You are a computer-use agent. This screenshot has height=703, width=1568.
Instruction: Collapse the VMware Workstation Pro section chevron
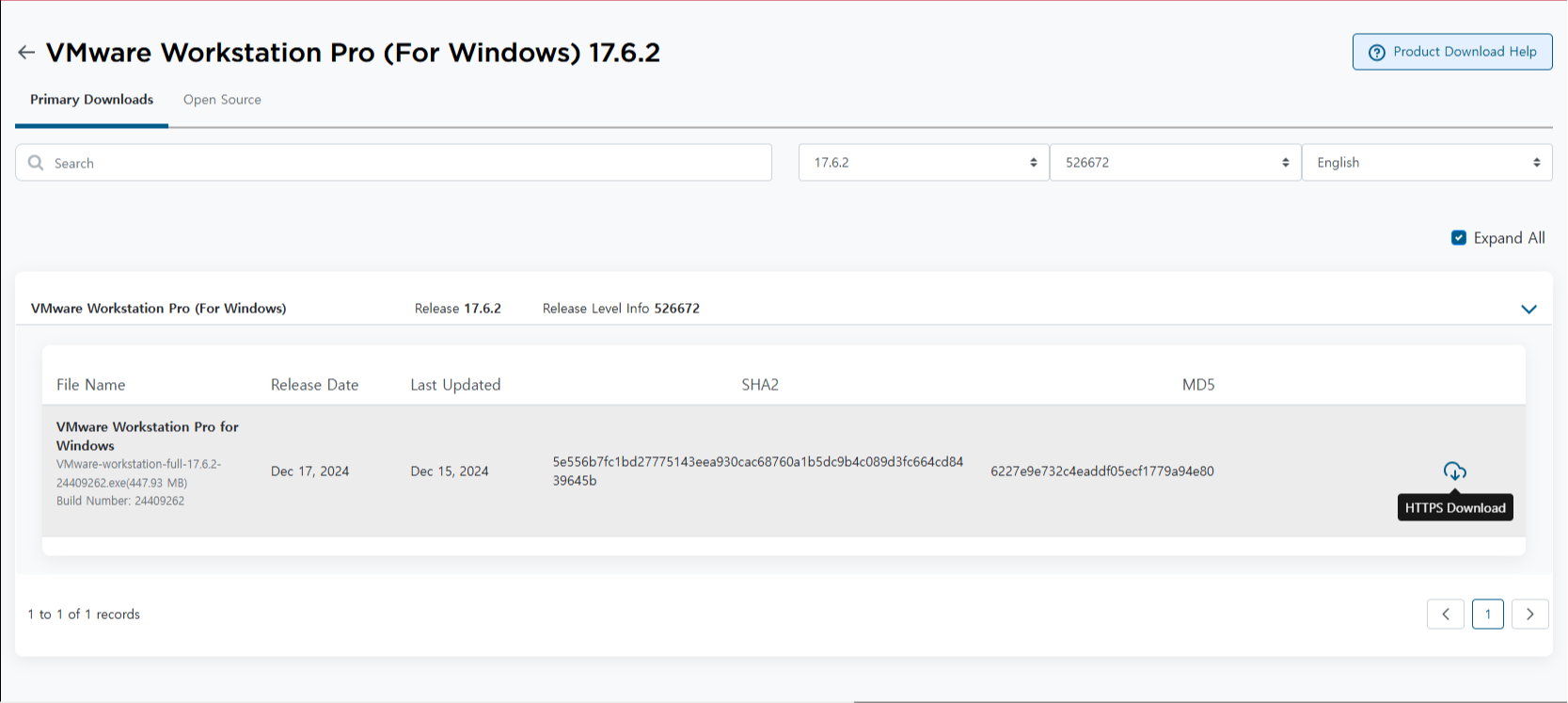pyautogui.click(x=1528, y=309)
